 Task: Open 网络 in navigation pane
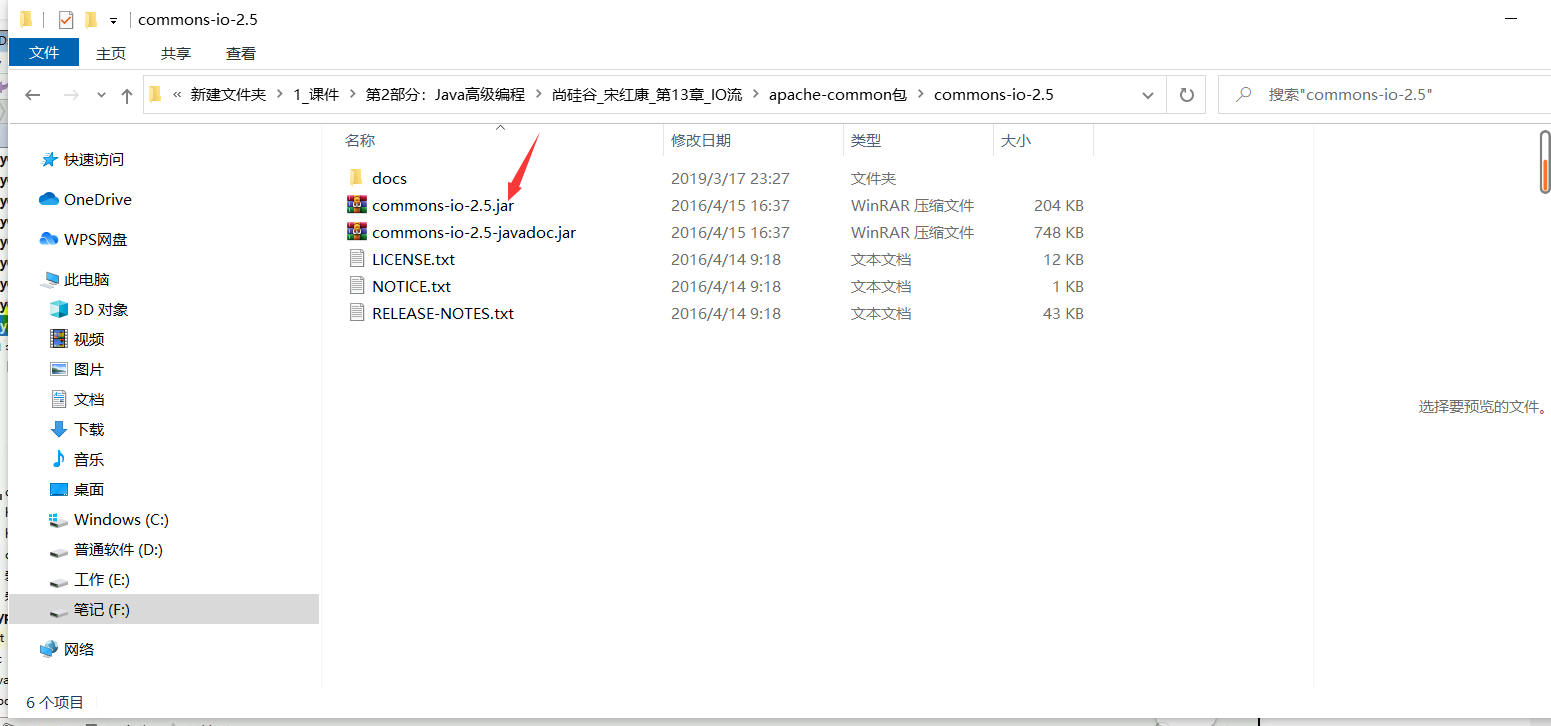pyautogui.click(x=67, y=649)
